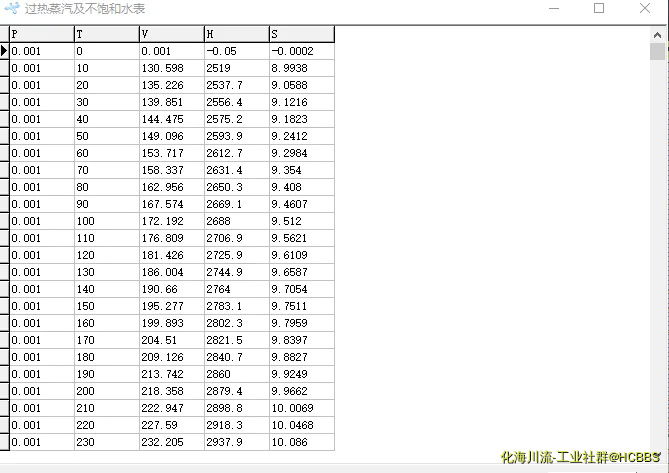
Task: Select V cell 167.574
Action: (172, 204)
